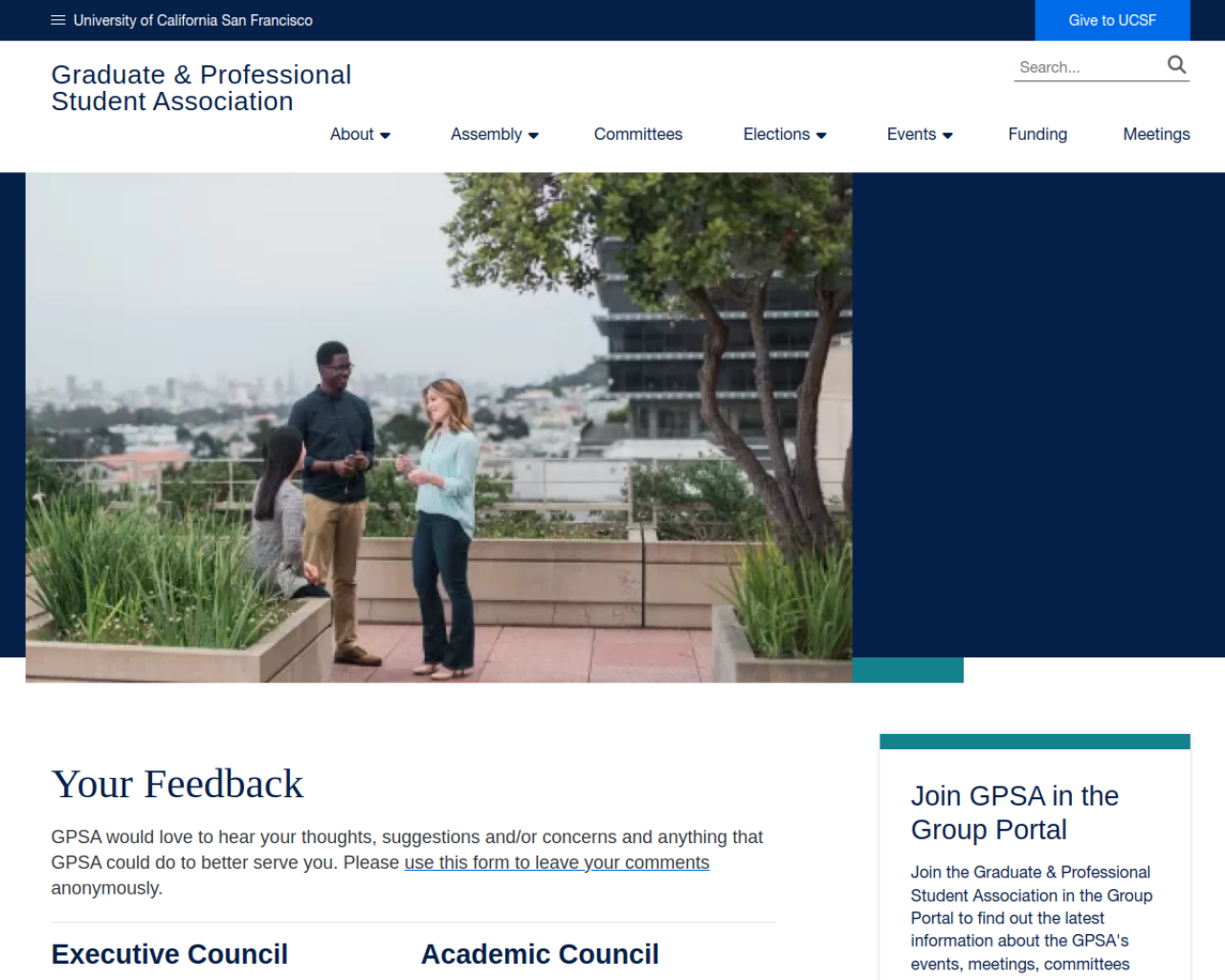Click the rooftop students hero image

tap(439, 428)
